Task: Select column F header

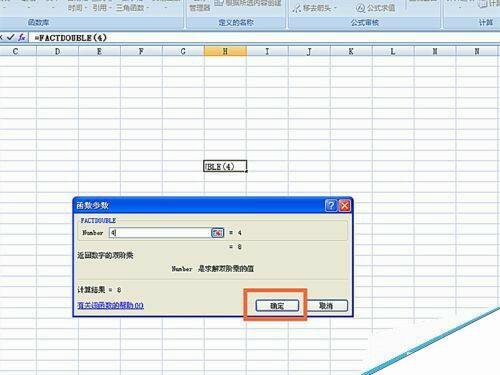Action: pyautogui.click(x=141, y=51)
